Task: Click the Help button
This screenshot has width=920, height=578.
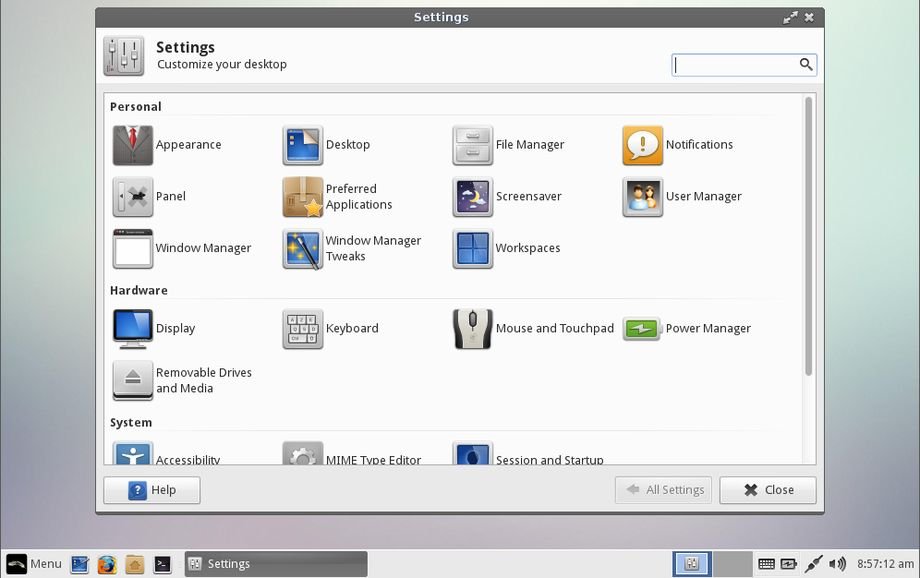Action: pos(152,490)
